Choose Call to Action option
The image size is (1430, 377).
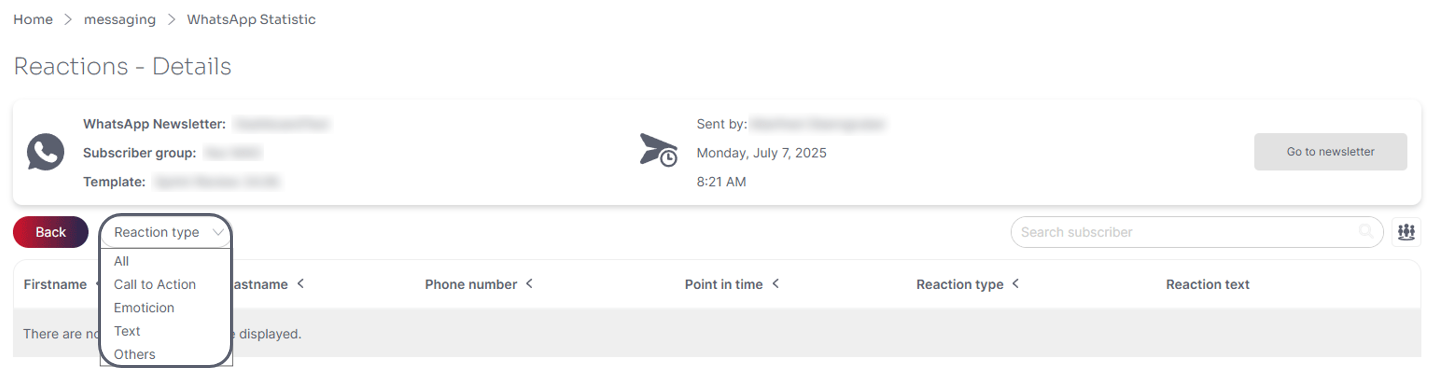pyautogui.click(x=155, y=284)
